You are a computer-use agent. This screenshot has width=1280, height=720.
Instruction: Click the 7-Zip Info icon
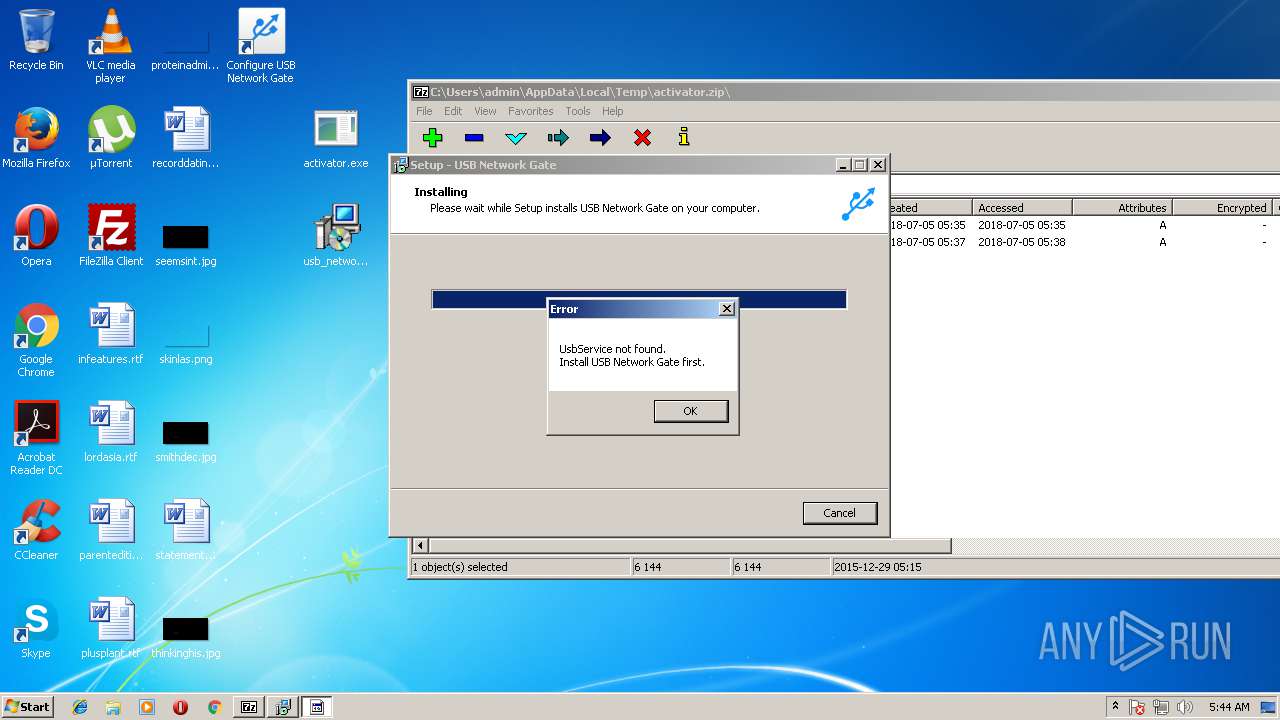684,138
